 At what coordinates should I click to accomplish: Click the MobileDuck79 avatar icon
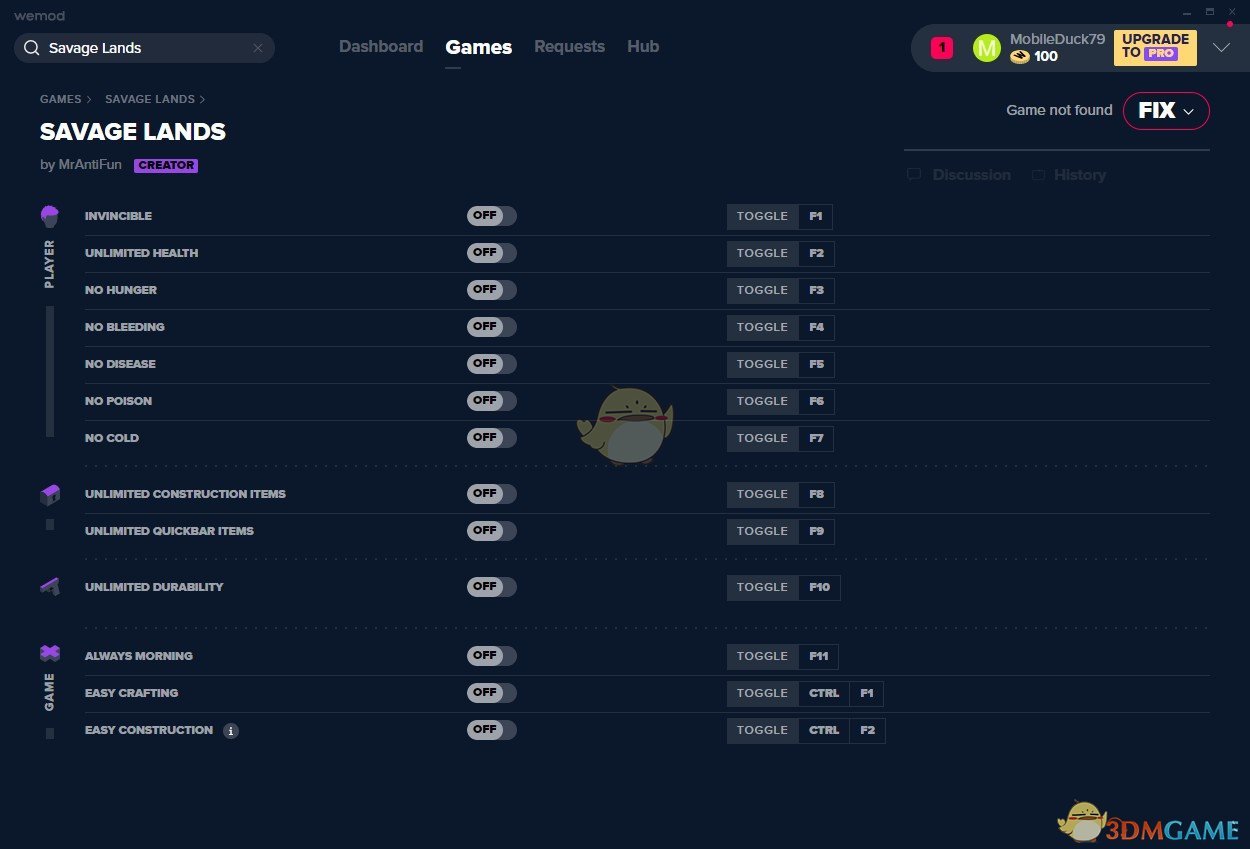click(x=986, y=48)
